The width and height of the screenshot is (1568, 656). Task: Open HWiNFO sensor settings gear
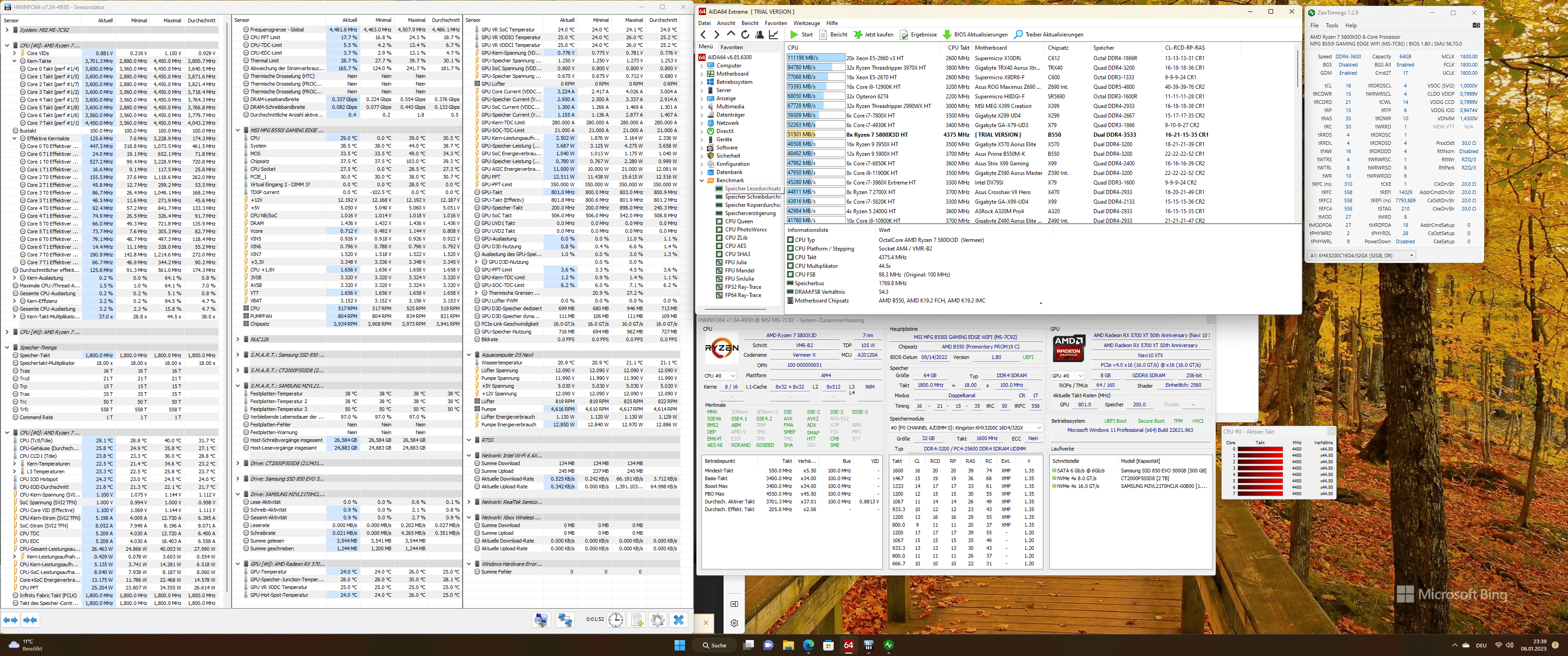(x=657, y=620)
